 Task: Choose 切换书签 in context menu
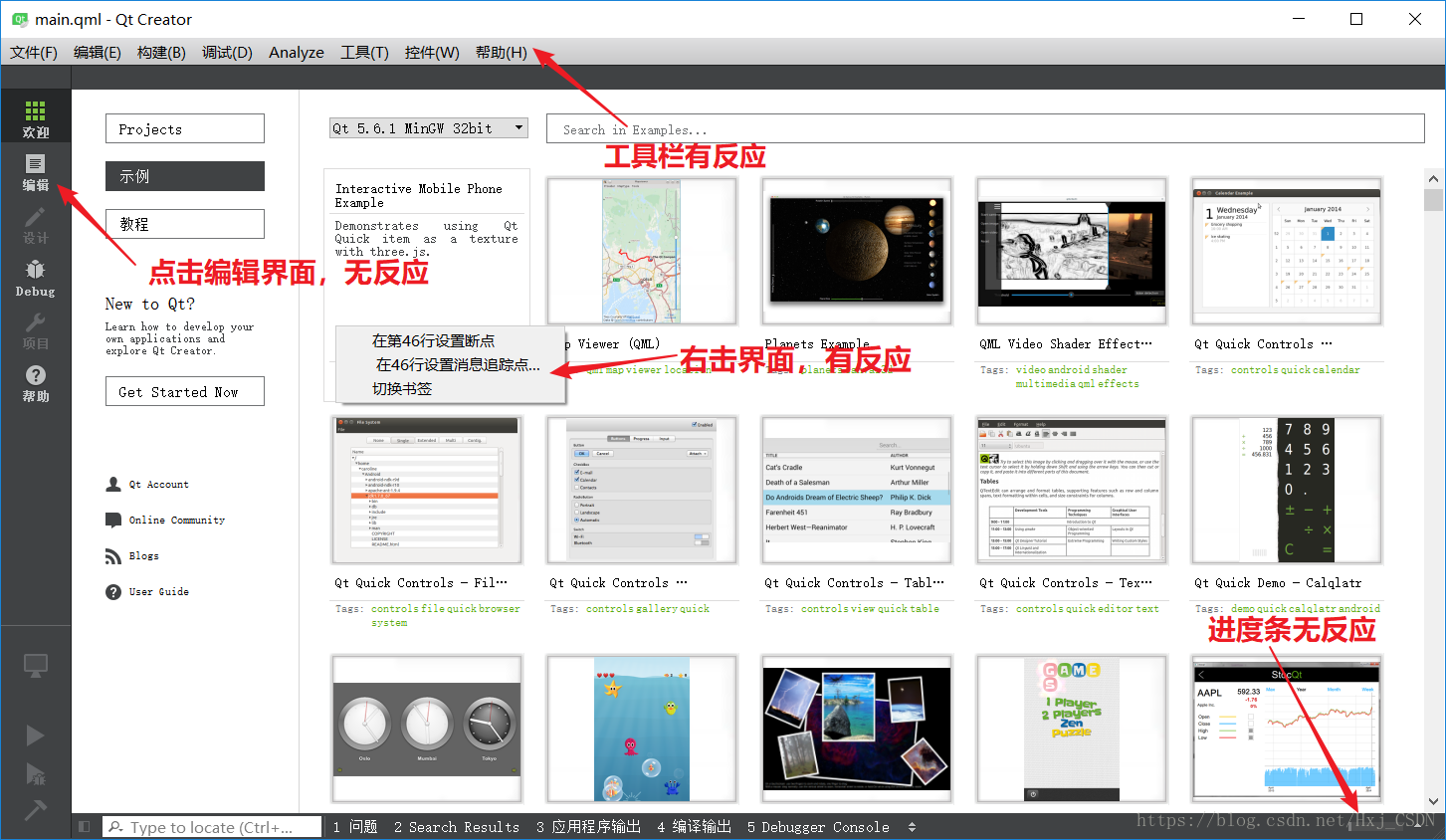[451, 389]
